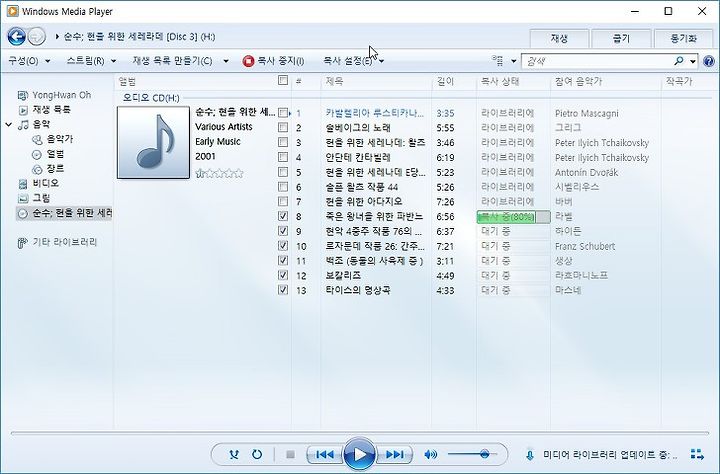720x474 pixels.
Task: Expand the search box dropdown arrow
Action: coord(692,61)
